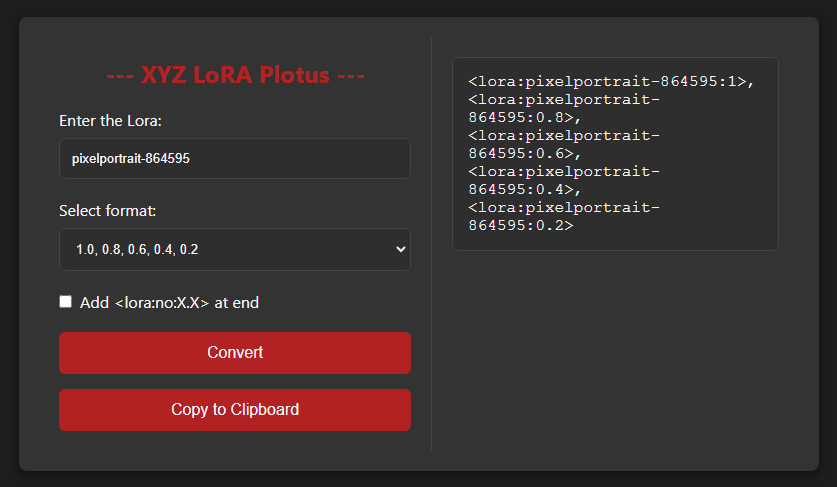
Task: Click the 'Select format:' label
Action: 107,211
